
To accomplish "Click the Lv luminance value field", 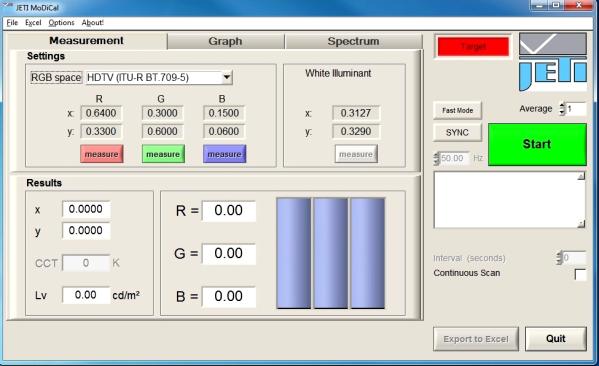I will click(x=86, y=295).
